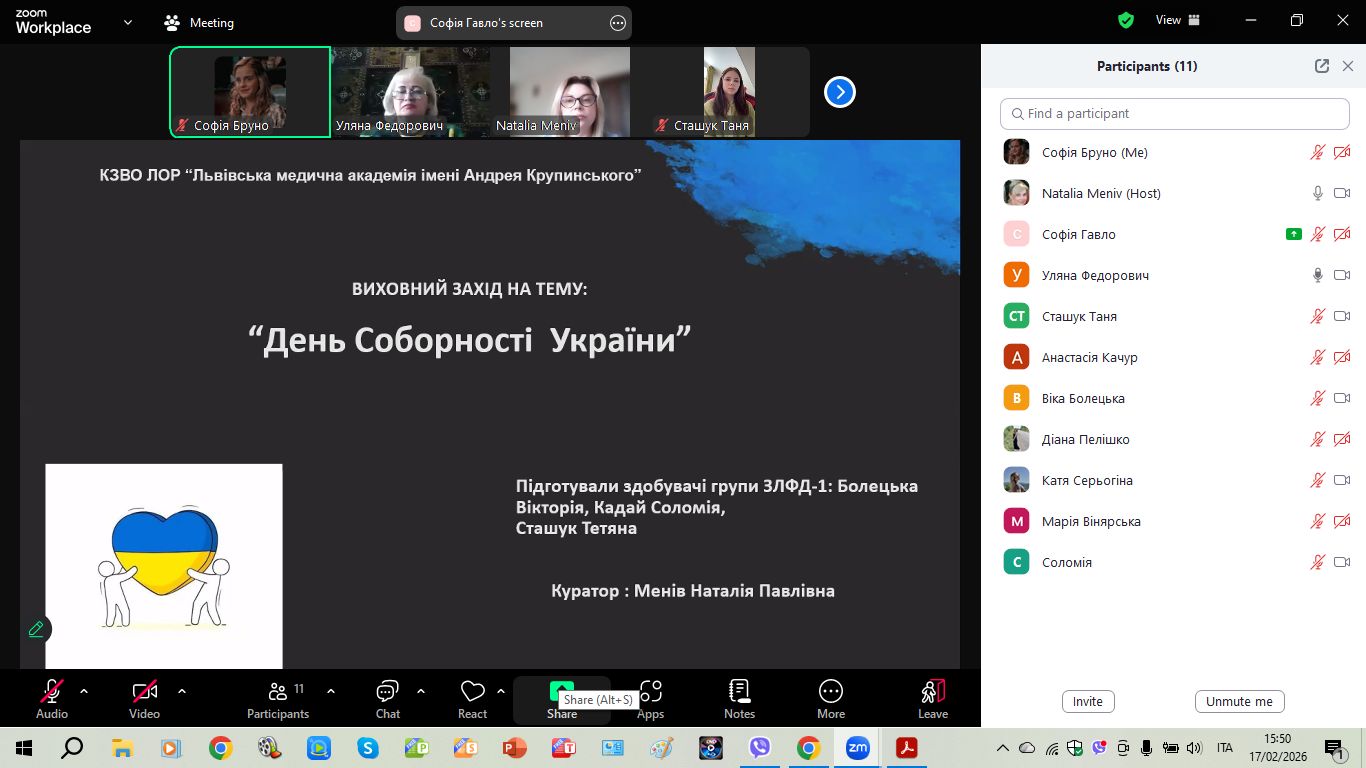This screenshot has height=768, width=1366.
Task: Click the green encryption shield icon
Action: (1126, 20)
